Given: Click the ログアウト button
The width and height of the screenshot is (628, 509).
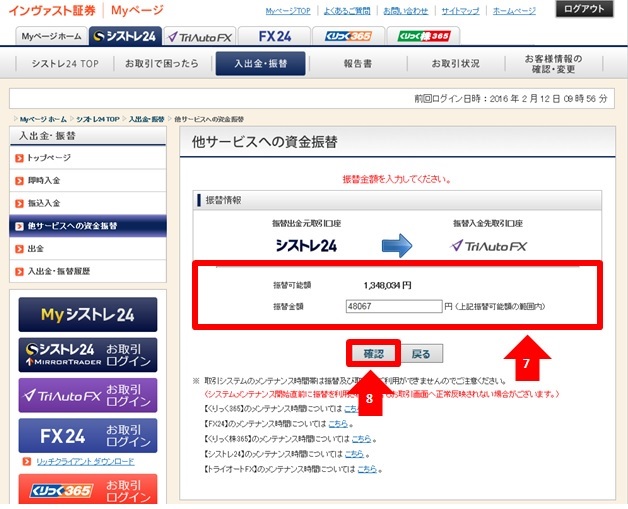Looking at the screenshot, I should tap(584, 9).
